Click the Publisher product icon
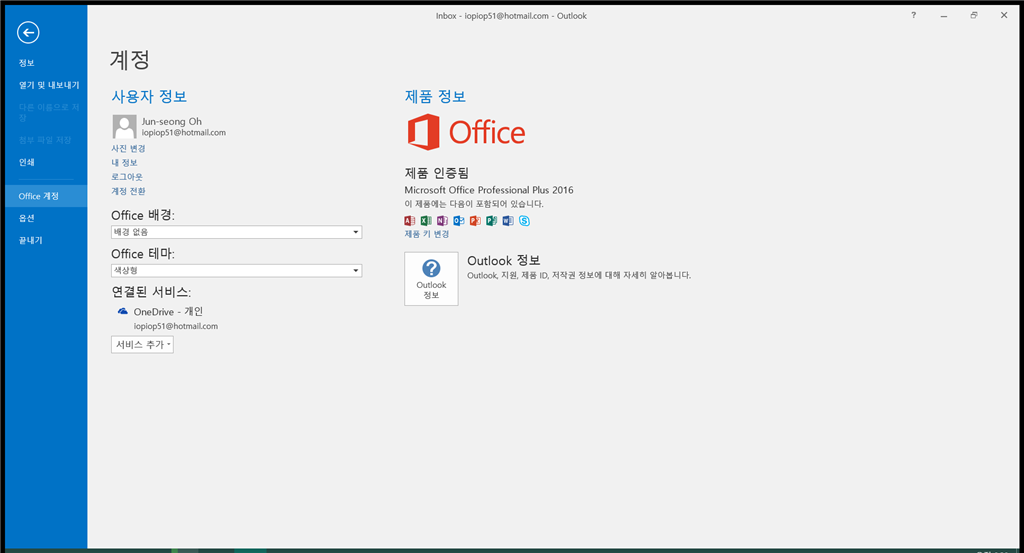Image resolution: width=1024 pixels, height=553 pixels. click(491, 221)
